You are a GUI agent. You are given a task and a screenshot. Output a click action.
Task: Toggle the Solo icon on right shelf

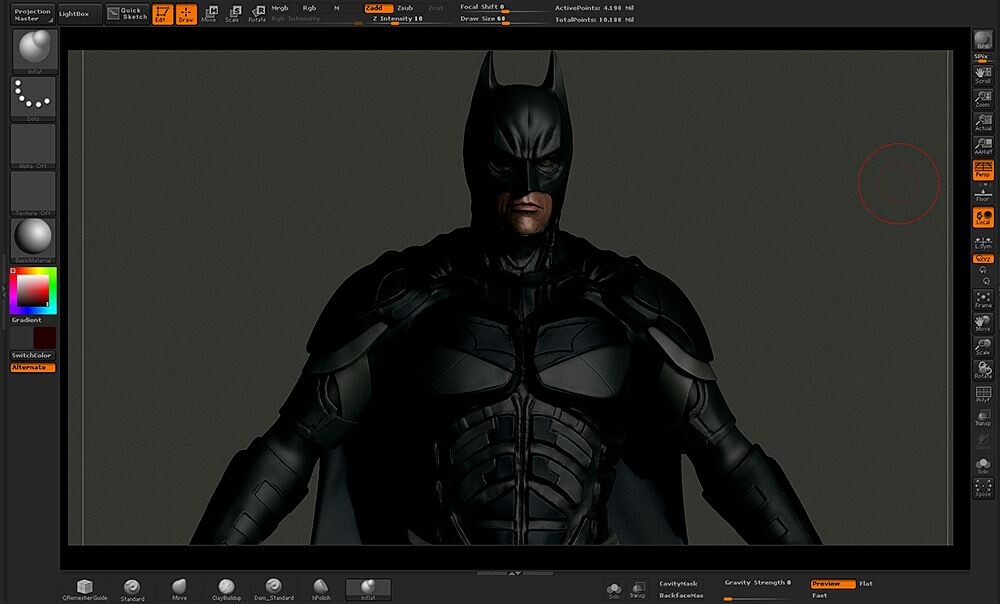pyautogui.click(x=983, y=466)
